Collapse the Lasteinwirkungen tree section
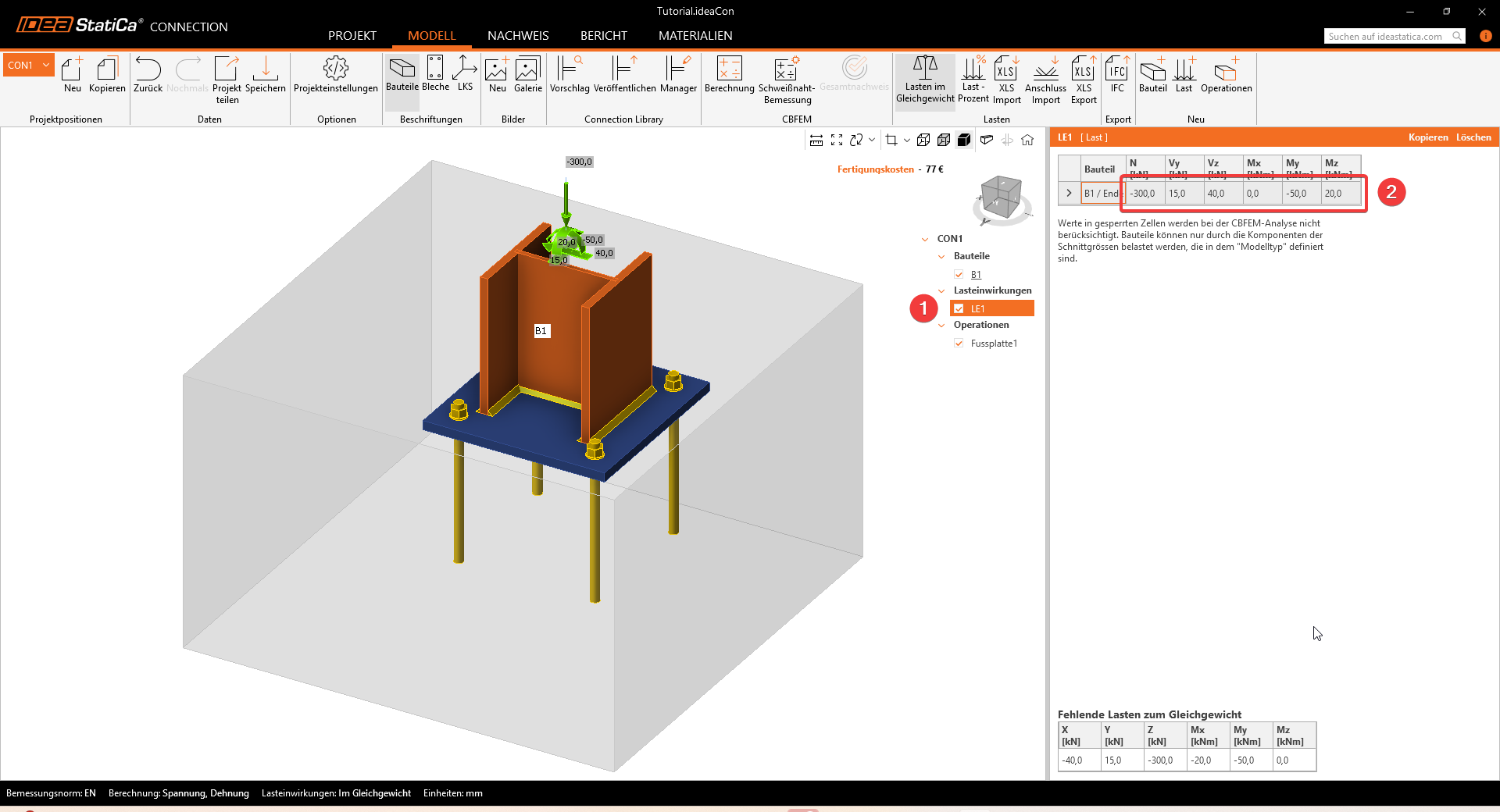Image resolution: width=1500 pixels, height=812 pixels. [x=941, y=291]
